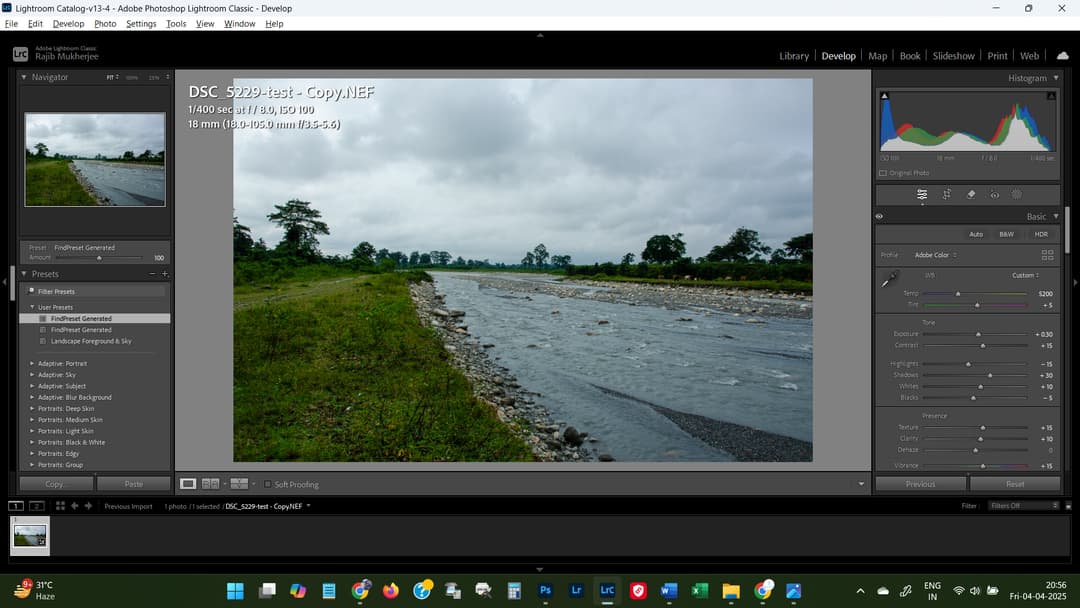Click the Paste settings button
Viewport: 1080px width, 608px height.
pyautogui.click(x=134, y=484)
